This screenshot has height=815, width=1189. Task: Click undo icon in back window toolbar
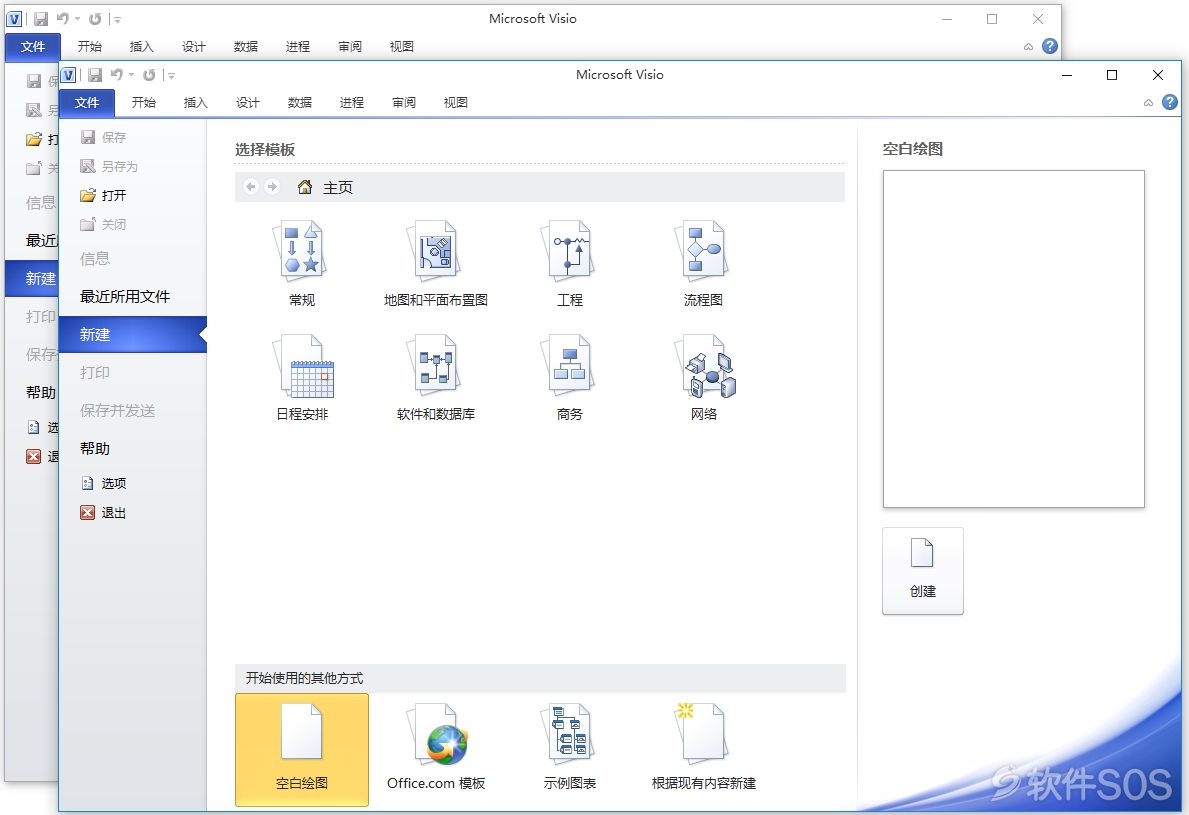[x=63, y=19]
